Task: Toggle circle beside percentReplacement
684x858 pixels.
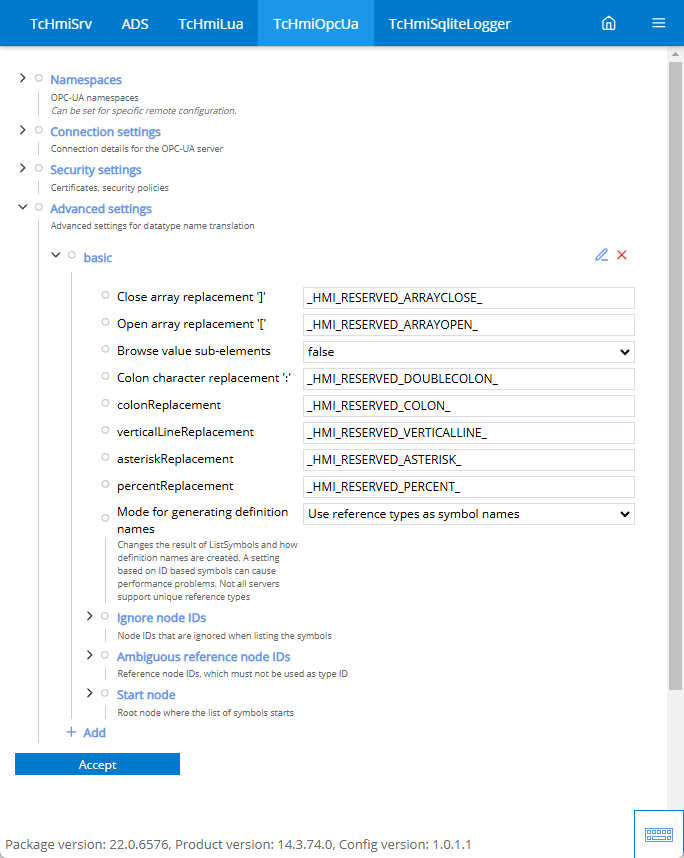Action: [105, 484]
